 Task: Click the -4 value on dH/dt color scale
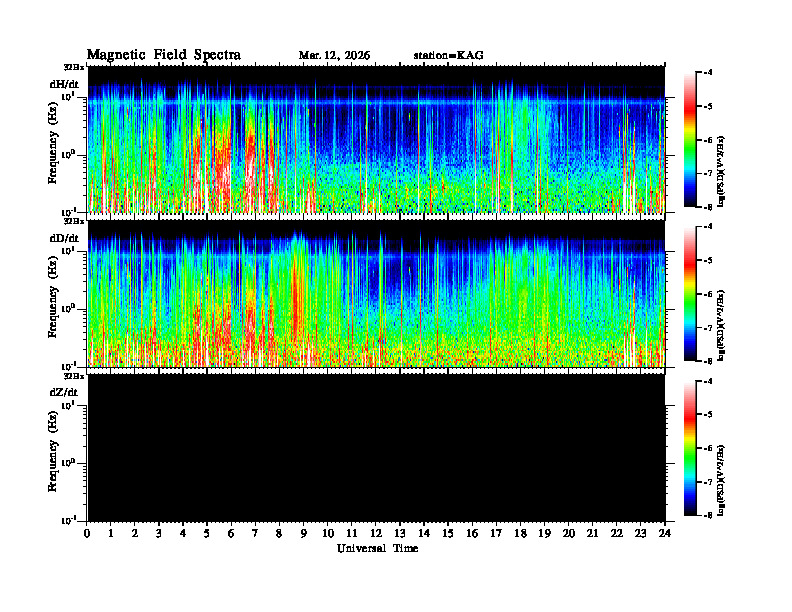pos(709,73)
